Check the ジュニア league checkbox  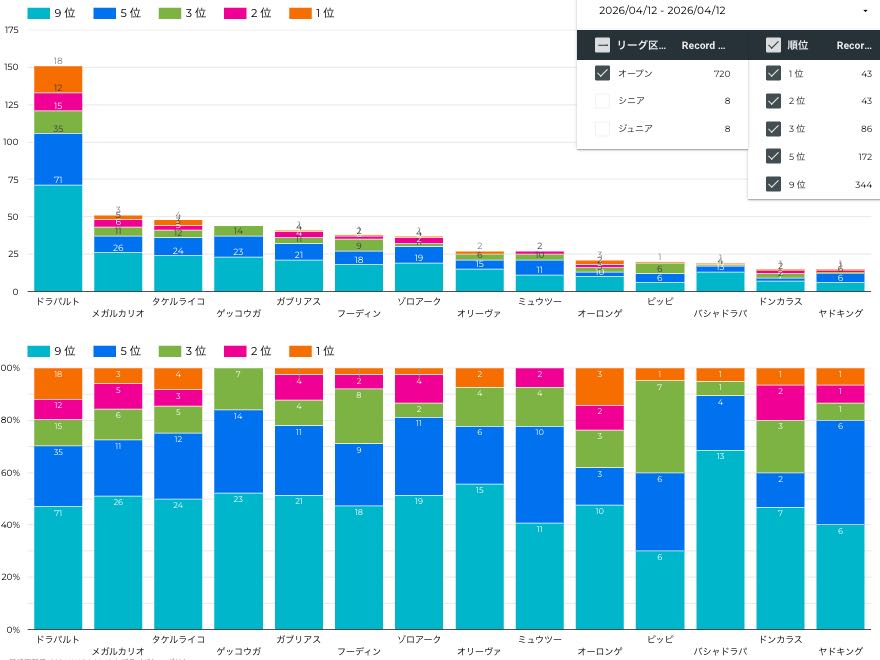click(x=602, y=128)
